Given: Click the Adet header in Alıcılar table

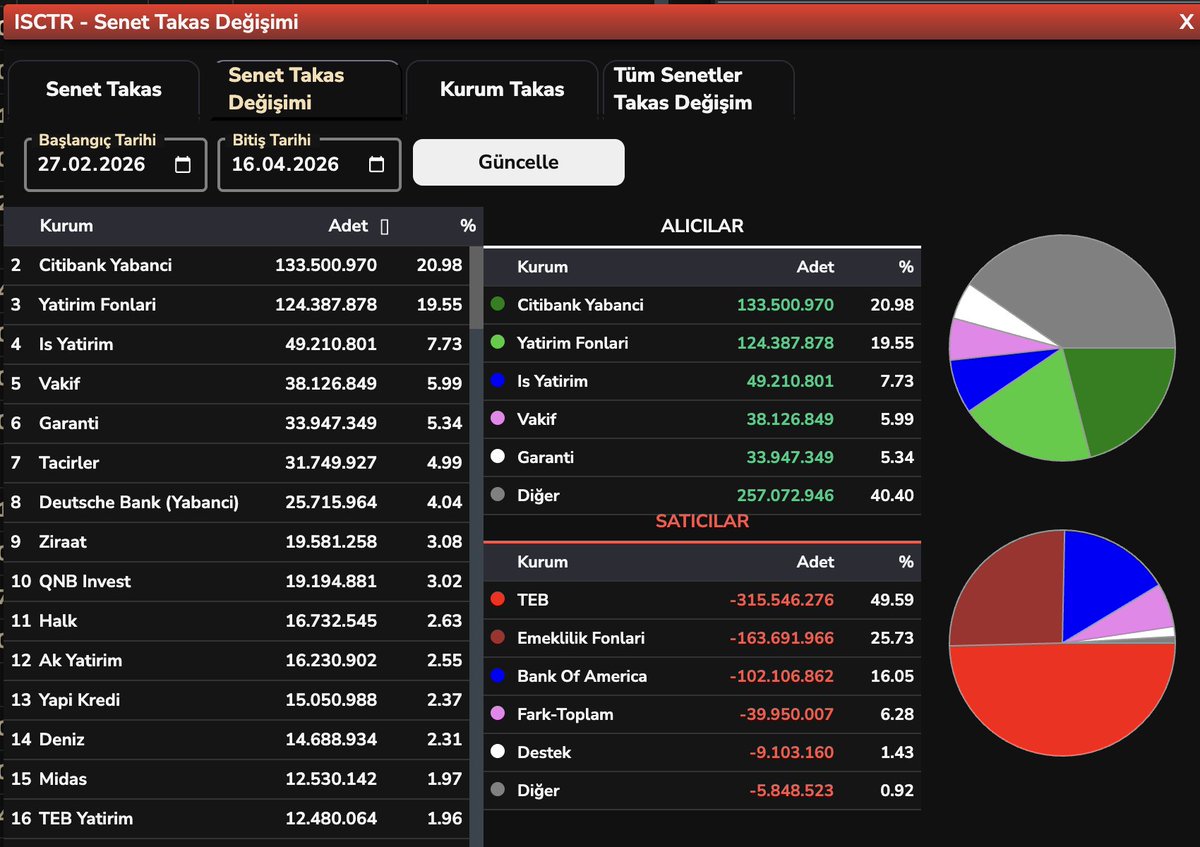Looking at the screenshot, I should (x=815, y=267).
